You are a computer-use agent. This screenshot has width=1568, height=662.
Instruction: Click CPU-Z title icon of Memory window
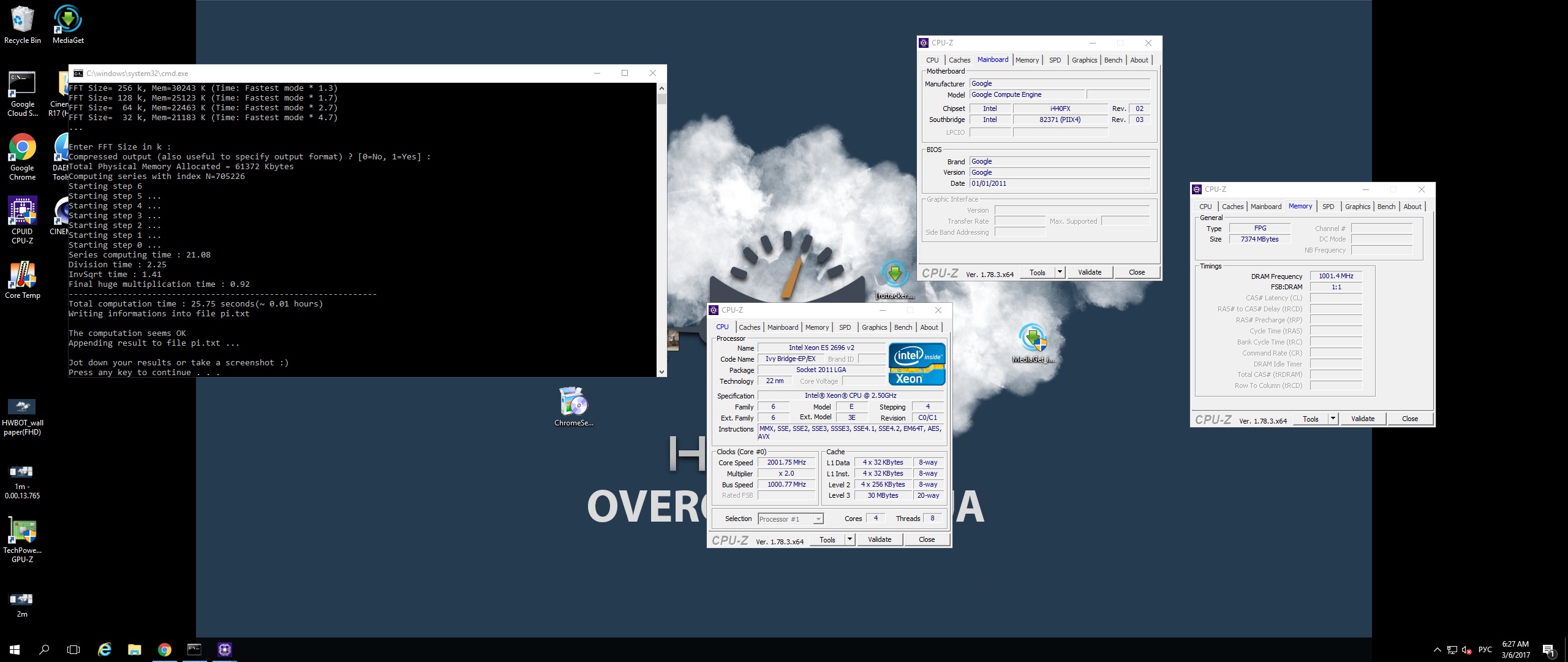pos(1197,189)
